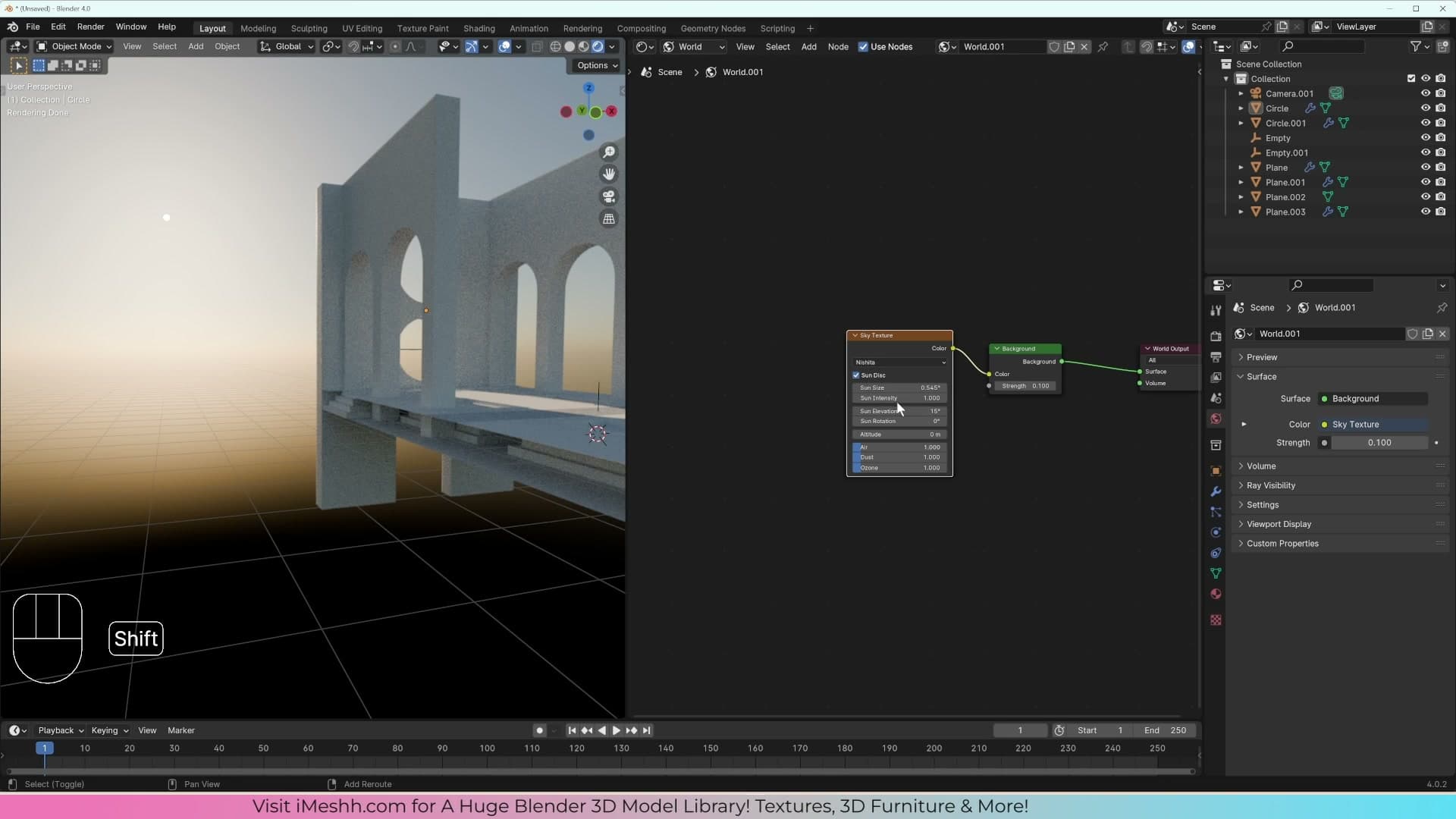Open the Render properties tab icon
The width and height of the screenshot is (1456, 819).
point(1216,336)
